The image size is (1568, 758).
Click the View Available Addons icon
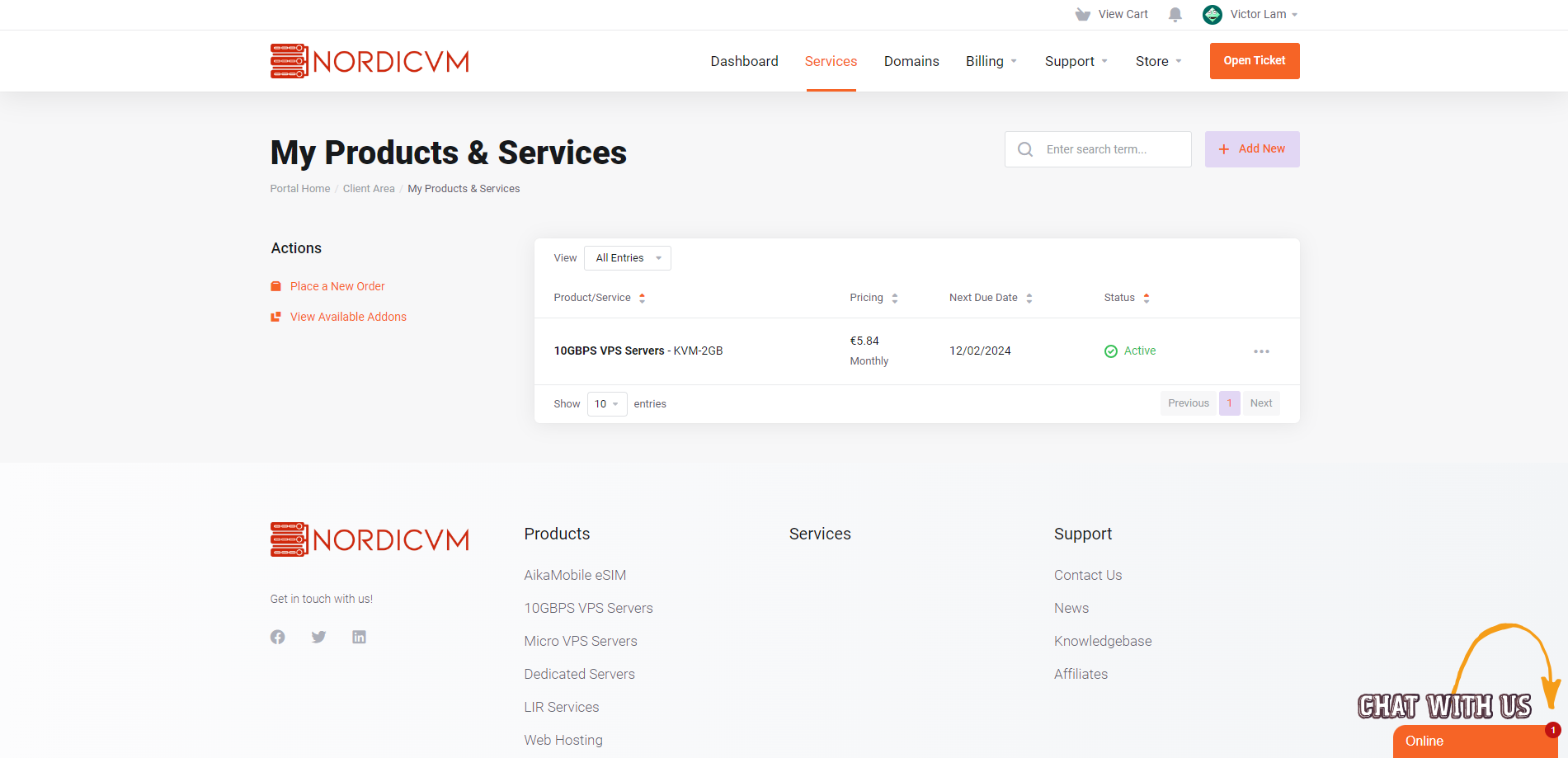tap(276, 317)
